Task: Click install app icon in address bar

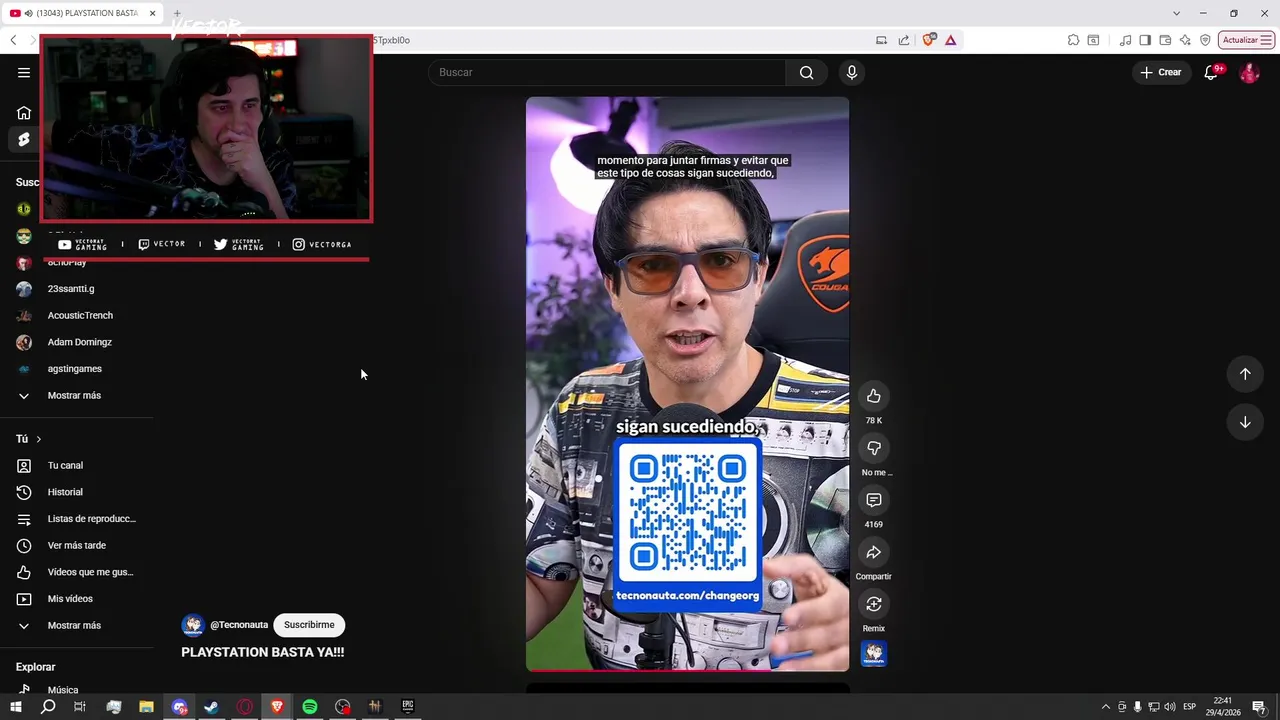Action: (881, 40)
